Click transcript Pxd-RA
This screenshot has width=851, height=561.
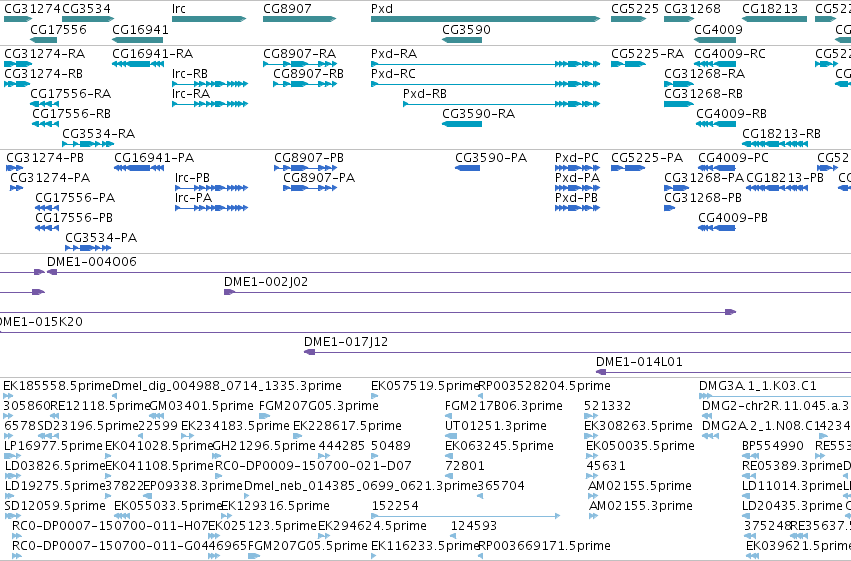tap(485, 64)
